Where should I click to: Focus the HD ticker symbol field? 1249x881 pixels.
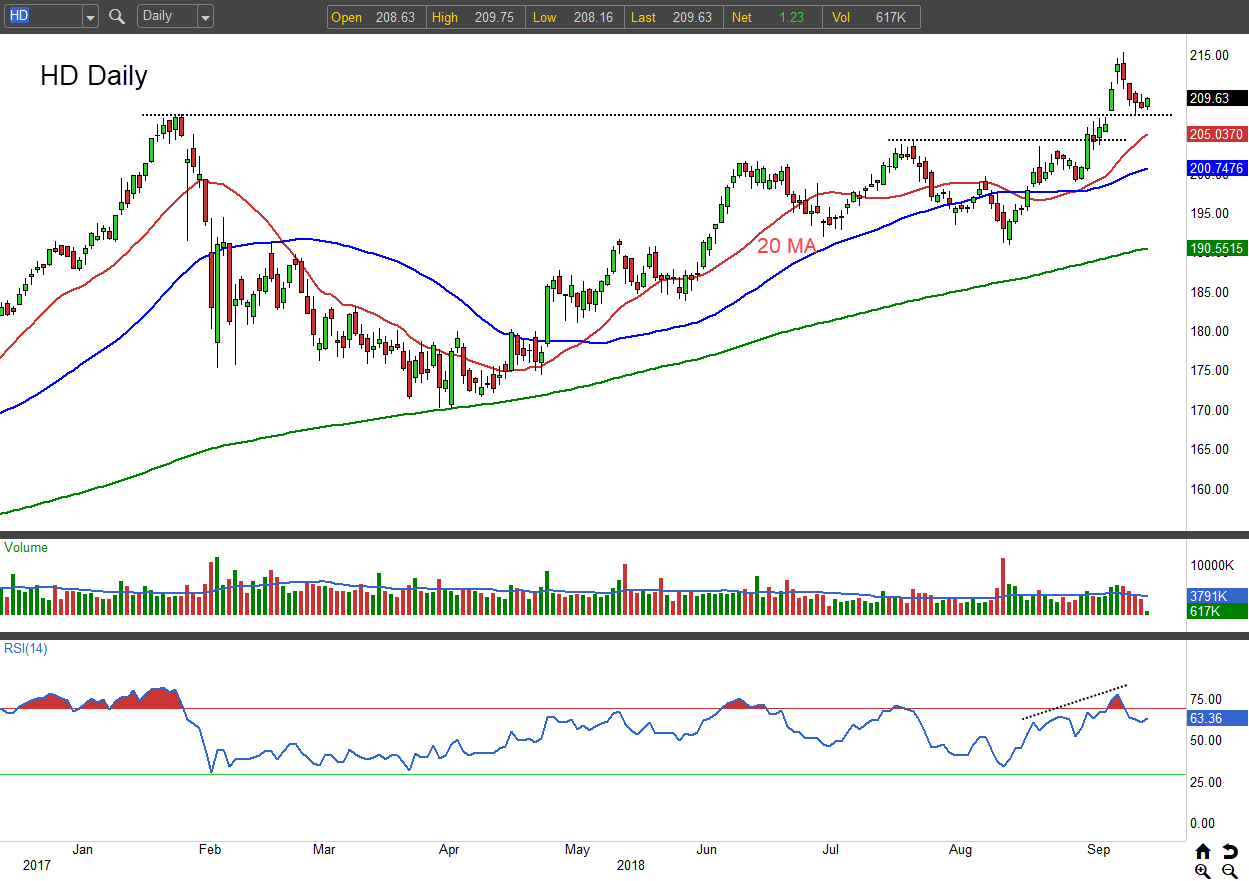[43, 16]
